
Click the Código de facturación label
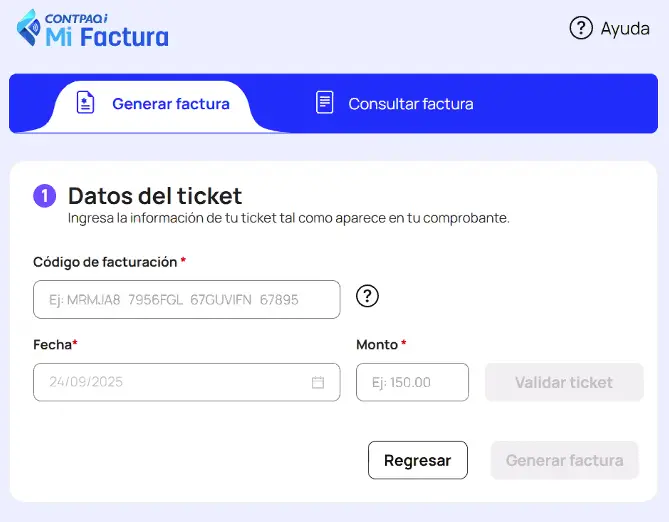[x=105, y=262]
